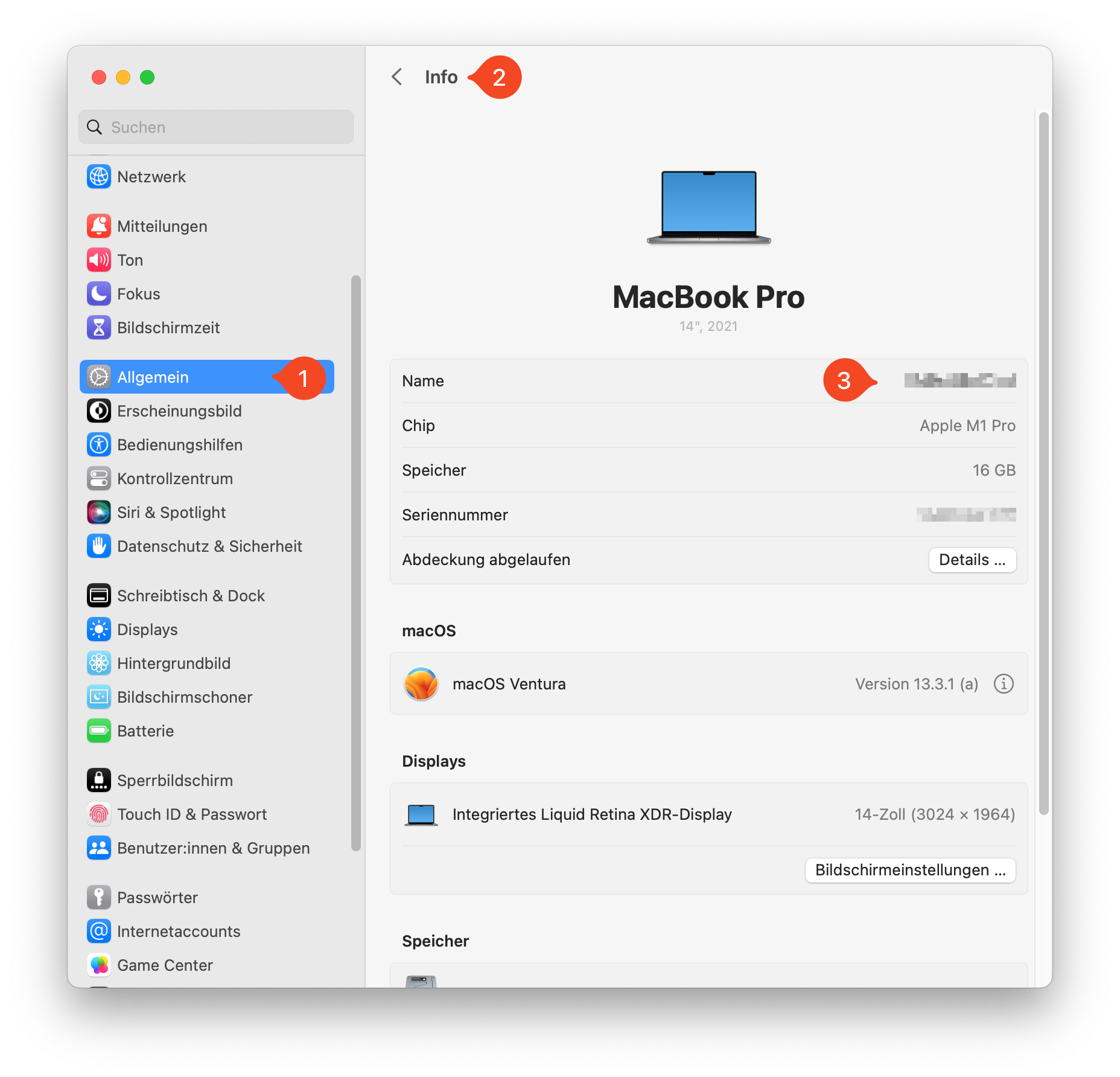This screenshot has width=1120, height=1077.
Task: Open Displays sun icon
Action: pos(99,630)
